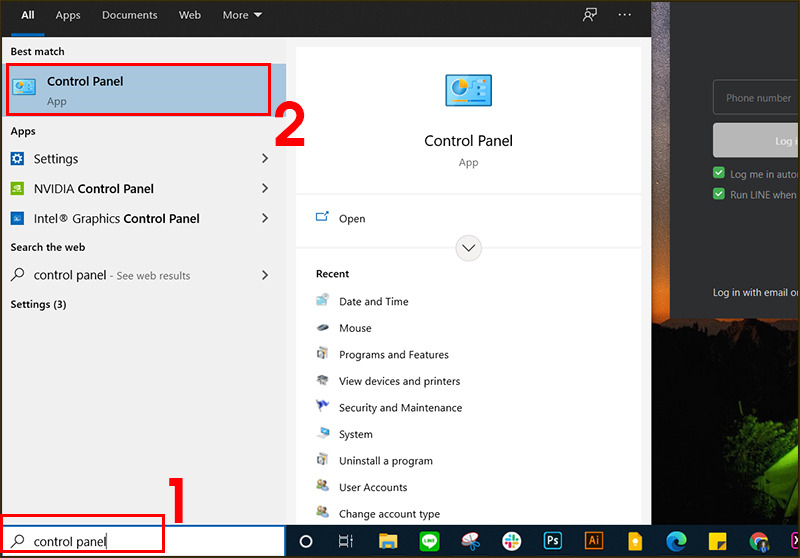Open Sticky Notes from the taskbar
The width and height of the screenshot is (800, 558).
click(717, 541)
